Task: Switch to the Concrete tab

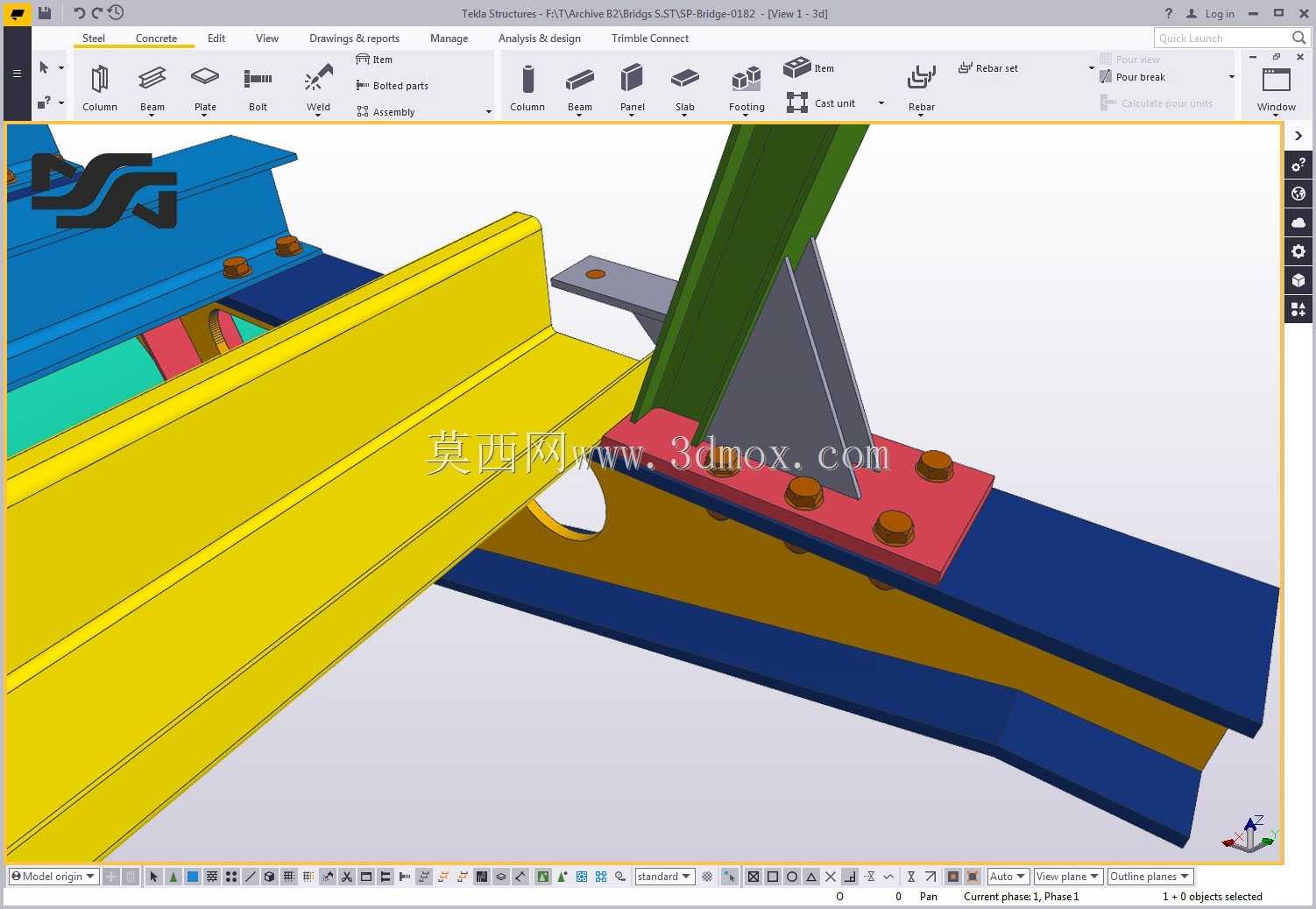Action: pyautogui.click(x=156, y=39)
